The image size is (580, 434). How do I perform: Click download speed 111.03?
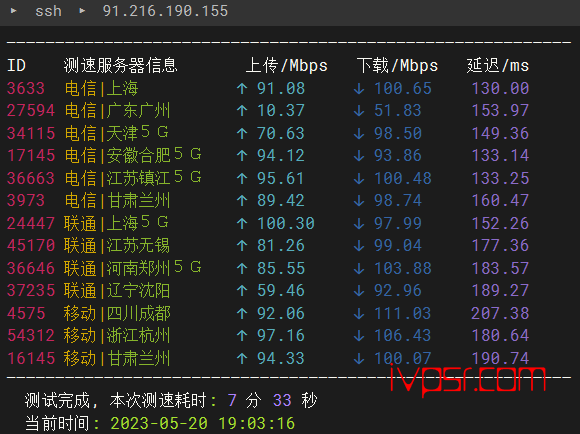[403, 313]
